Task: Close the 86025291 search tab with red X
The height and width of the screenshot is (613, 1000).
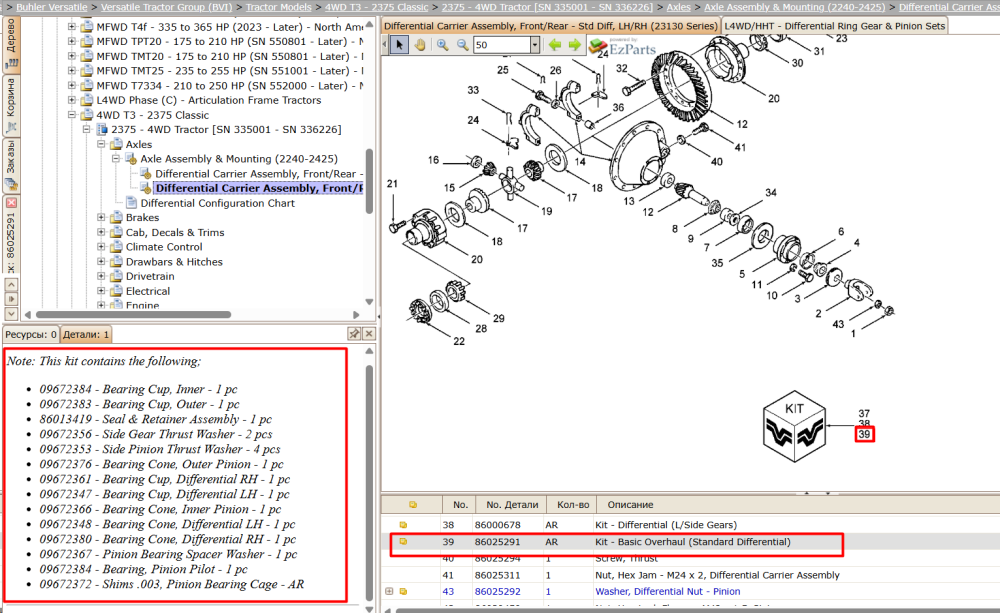Action: [11, 202]
